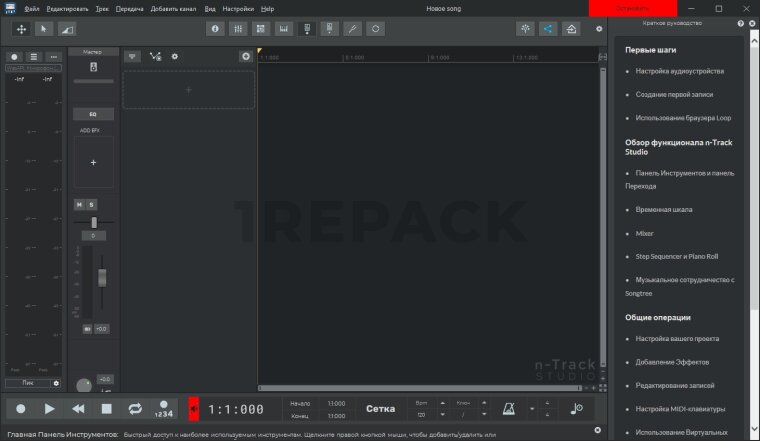Open the mixer icon in top toolbar

click(x=238, y=29)
